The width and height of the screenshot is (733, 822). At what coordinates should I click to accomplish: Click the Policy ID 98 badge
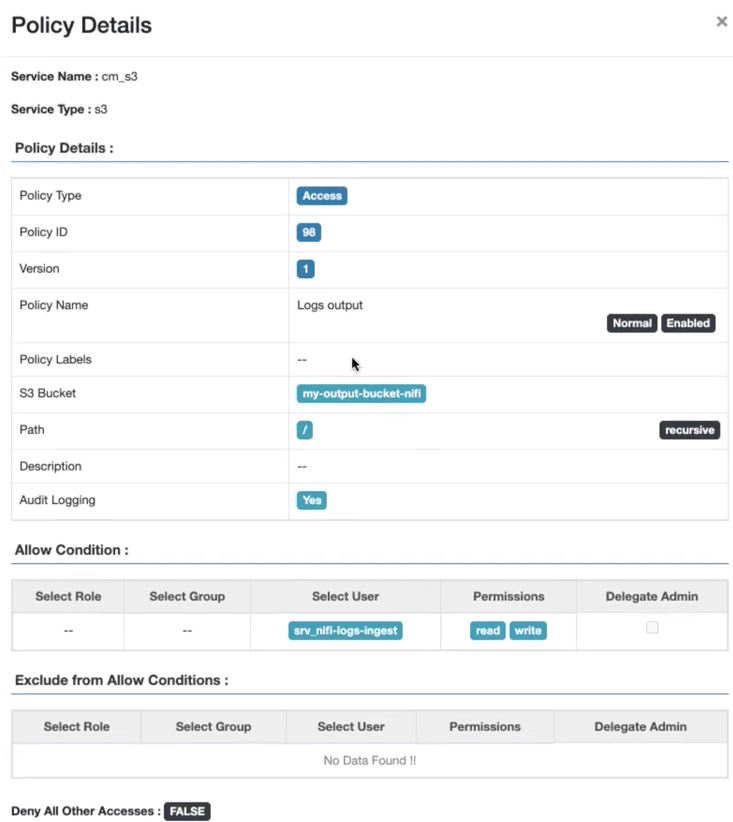pos(309,233)
